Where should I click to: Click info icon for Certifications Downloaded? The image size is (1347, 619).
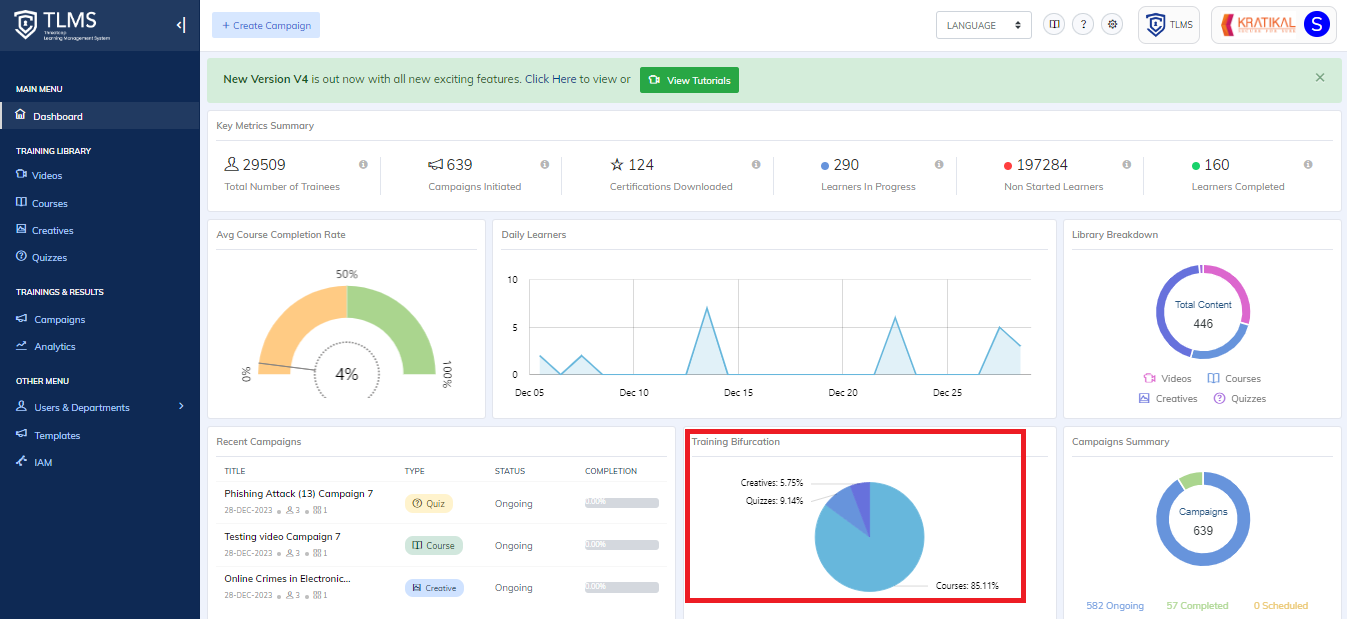pyautogui.click(x=756, y=165)
